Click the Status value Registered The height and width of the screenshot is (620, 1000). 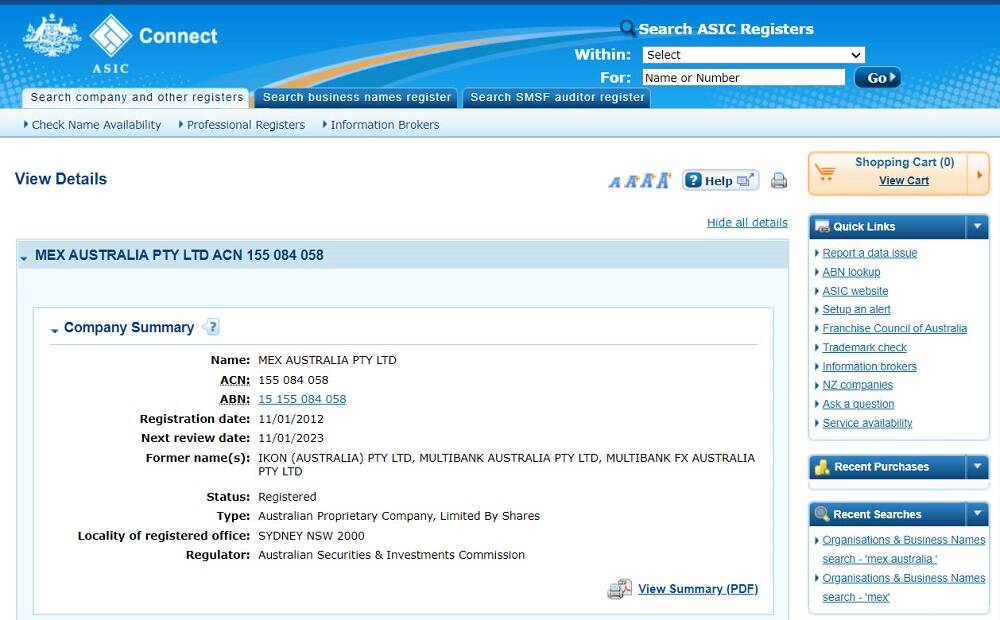click(x=287, y=497)
